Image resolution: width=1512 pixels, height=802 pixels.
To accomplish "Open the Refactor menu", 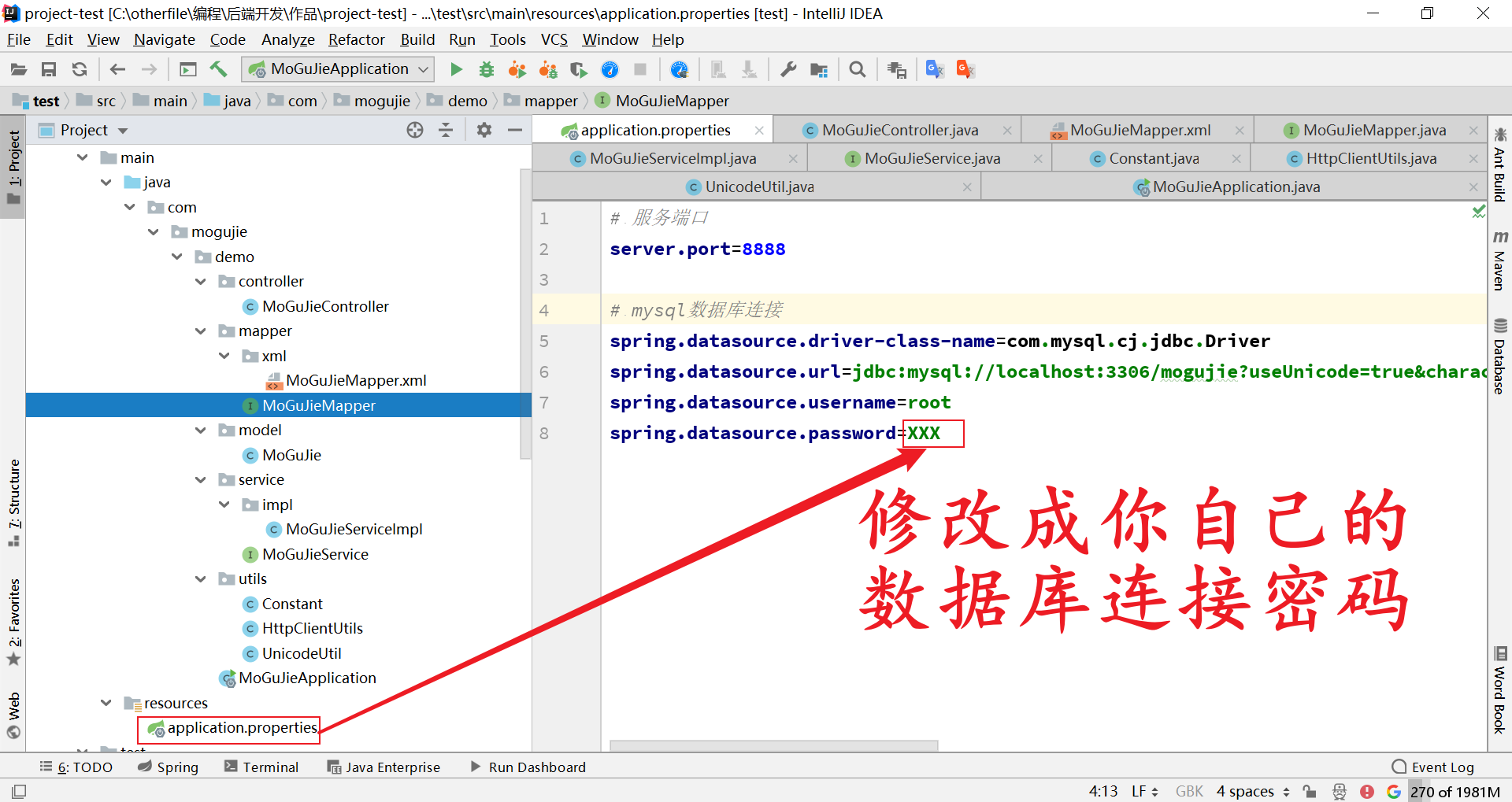I will pyautogui.click(x=356, y=39).
